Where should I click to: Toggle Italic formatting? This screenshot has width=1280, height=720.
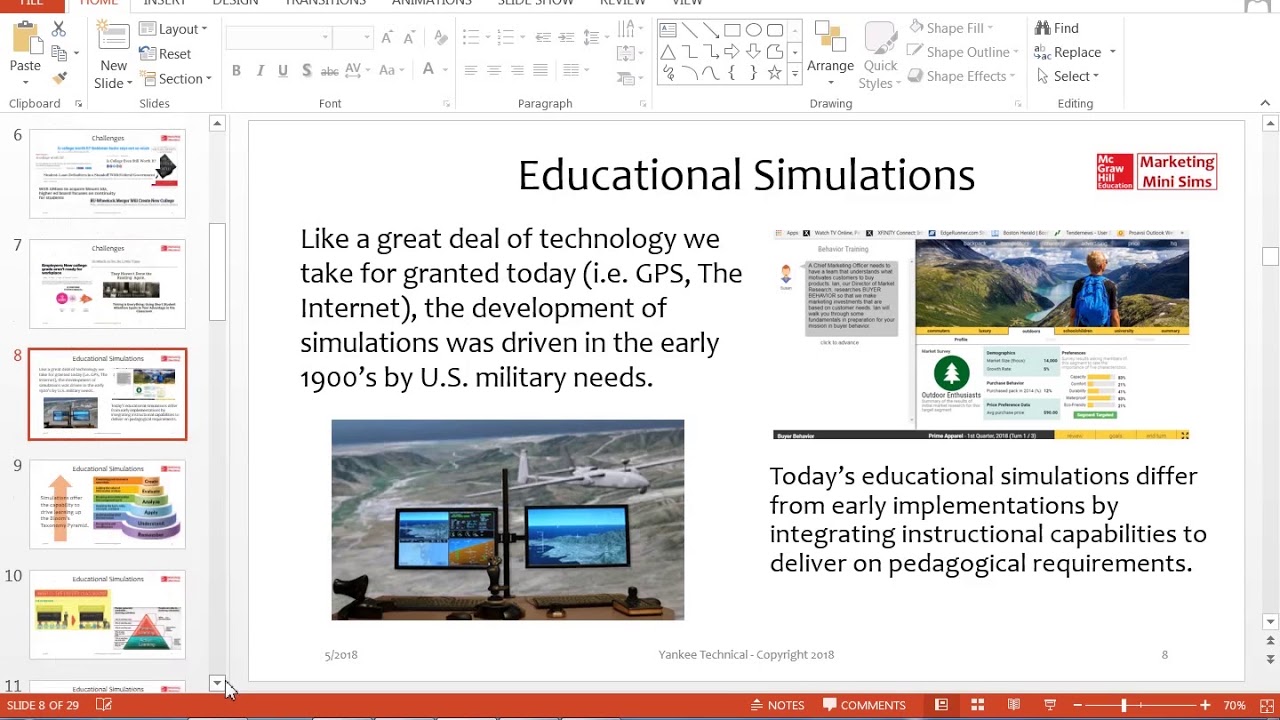click(260, 70)
